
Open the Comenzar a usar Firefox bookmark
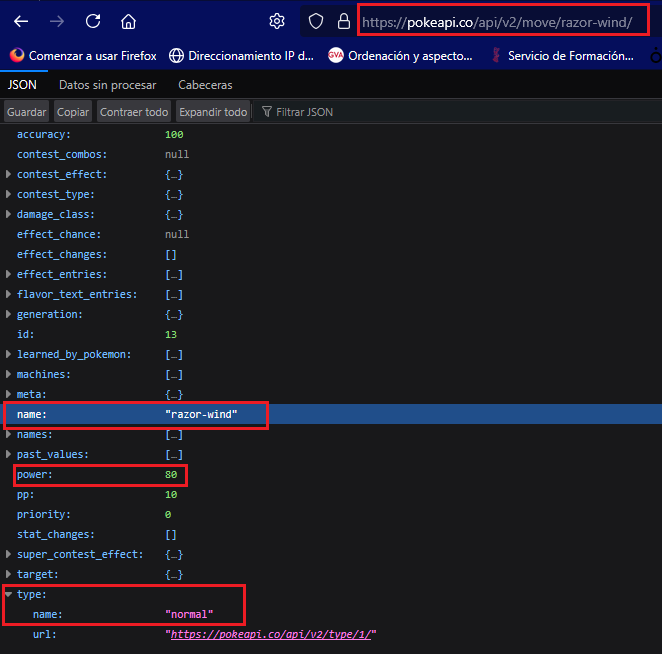(x=83, y=56)
